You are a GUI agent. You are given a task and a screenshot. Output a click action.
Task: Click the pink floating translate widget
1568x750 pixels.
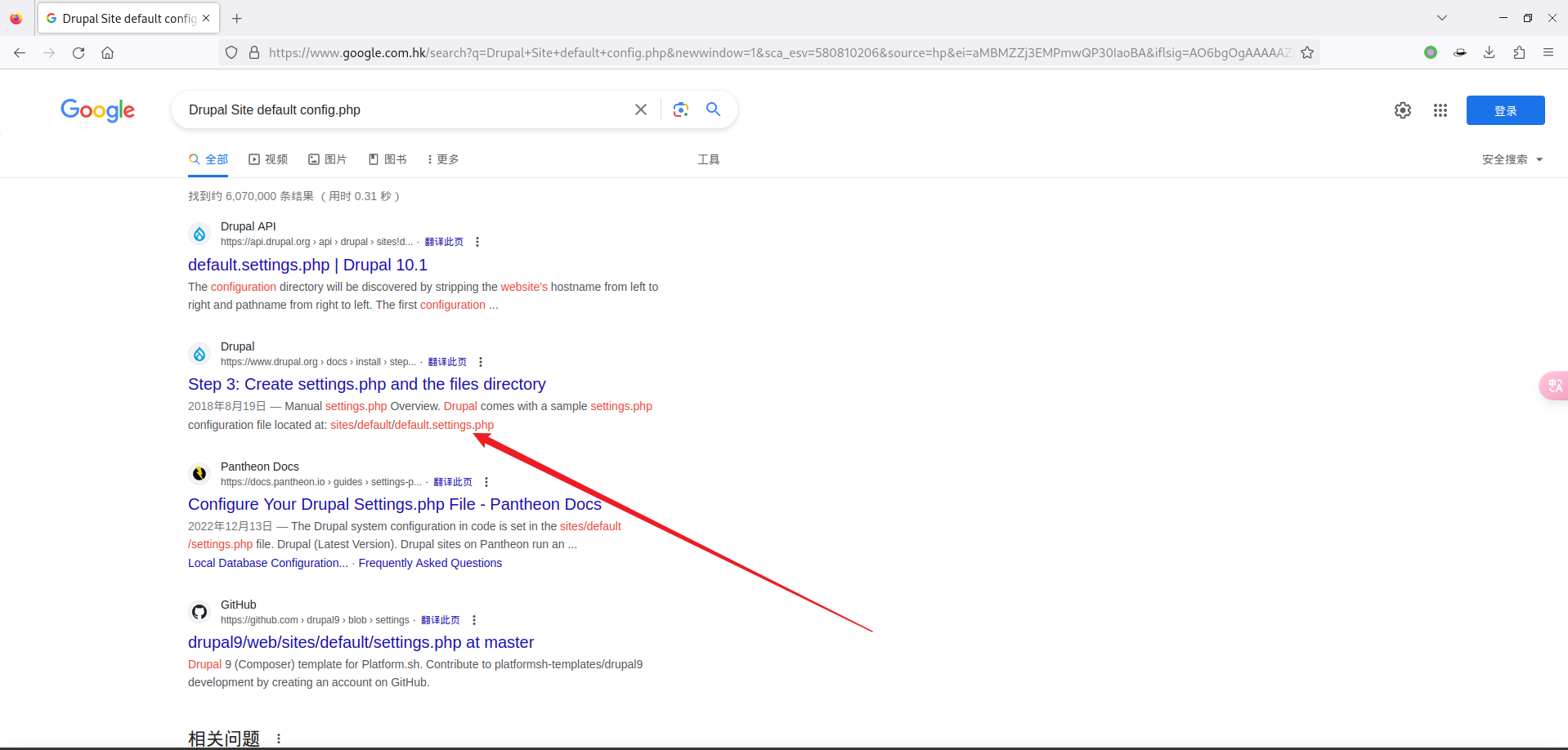pyautogui.click(x=1553, y=386)
